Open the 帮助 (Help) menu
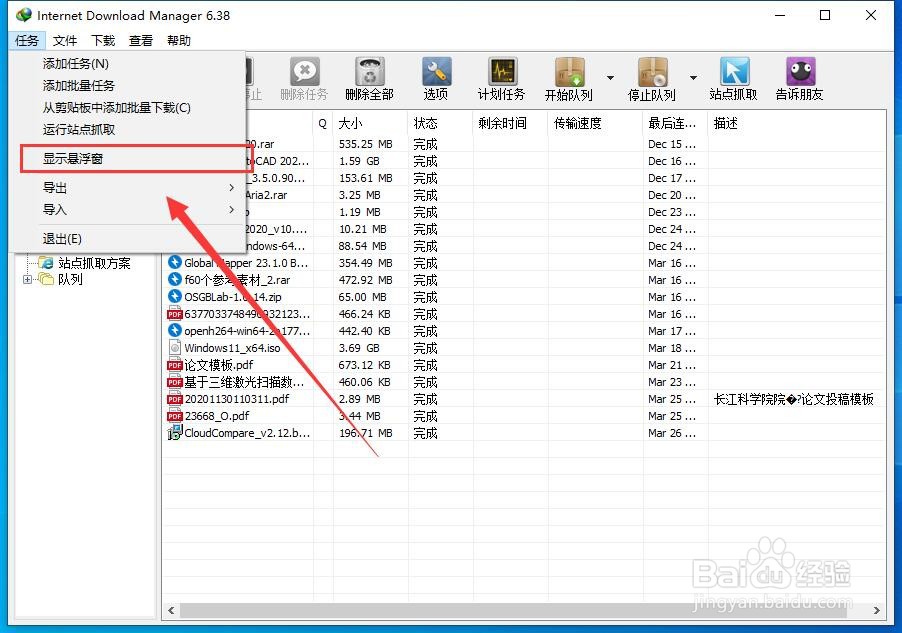 (179, 40)
